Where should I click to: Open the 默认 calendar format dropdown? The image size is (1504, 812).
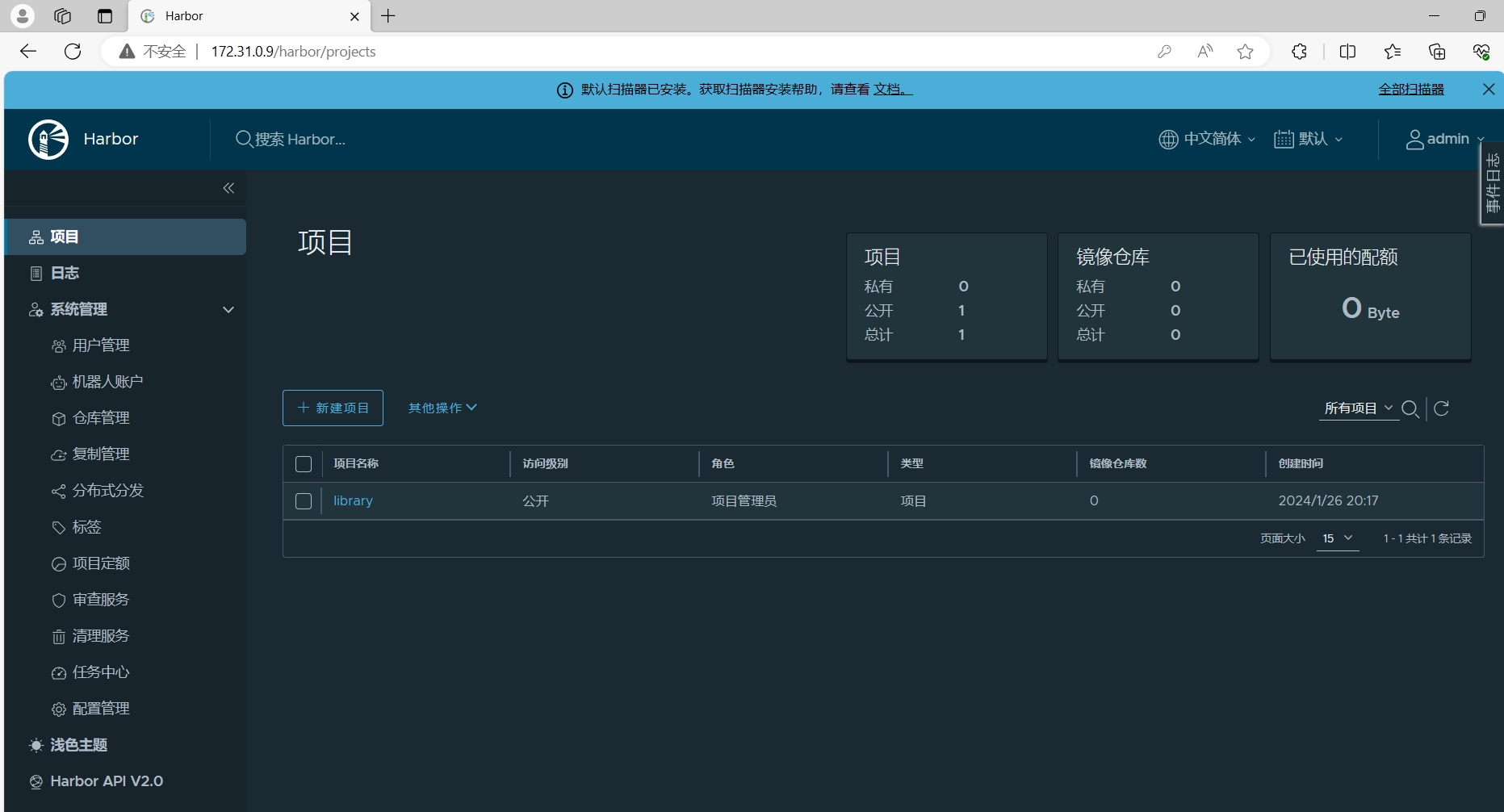(x=1309, y=139)
